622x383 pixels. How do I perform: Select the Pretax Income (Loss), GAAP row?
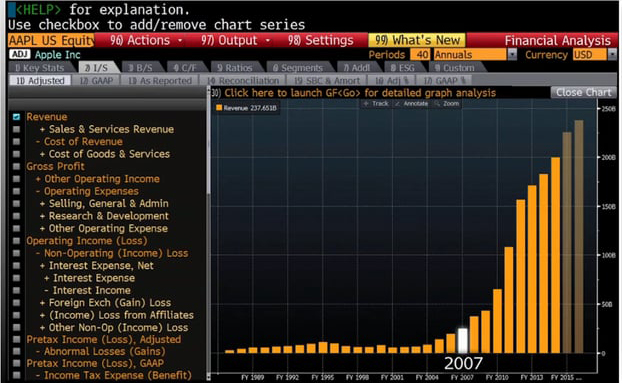click(x=95, y=363)
